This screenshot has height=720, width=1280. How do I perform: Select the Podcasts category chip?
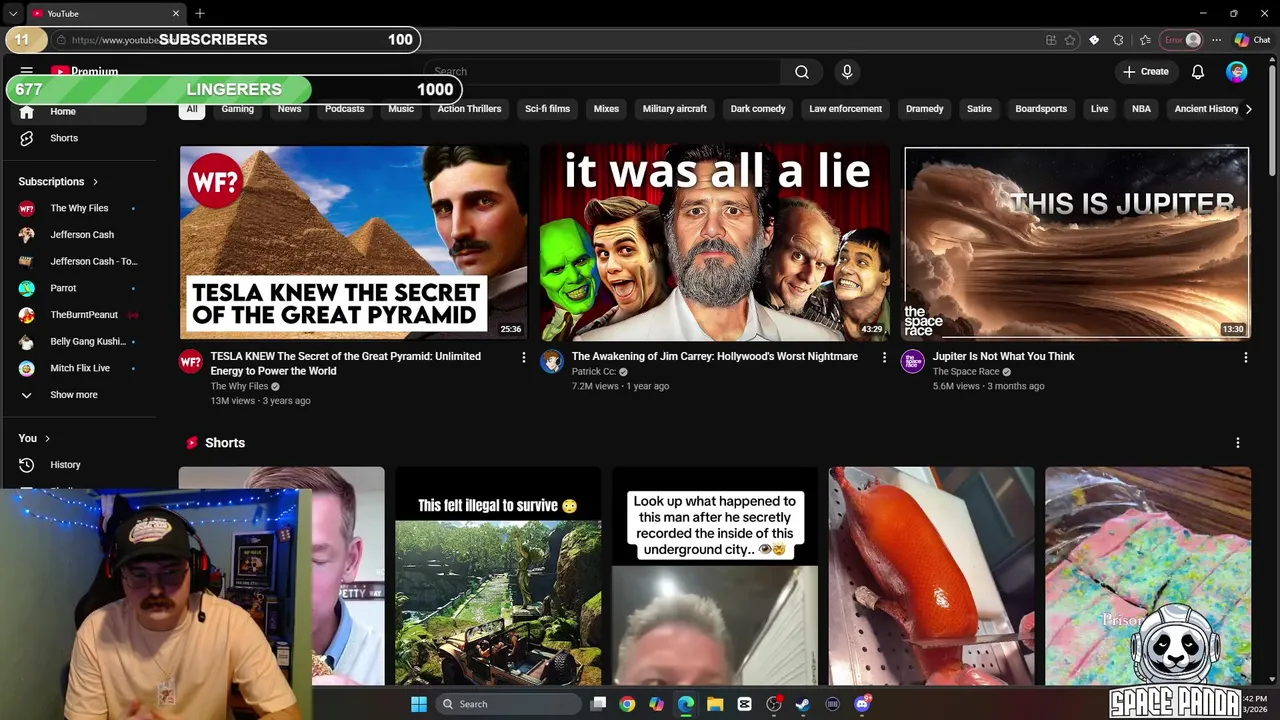click(344, 109)
